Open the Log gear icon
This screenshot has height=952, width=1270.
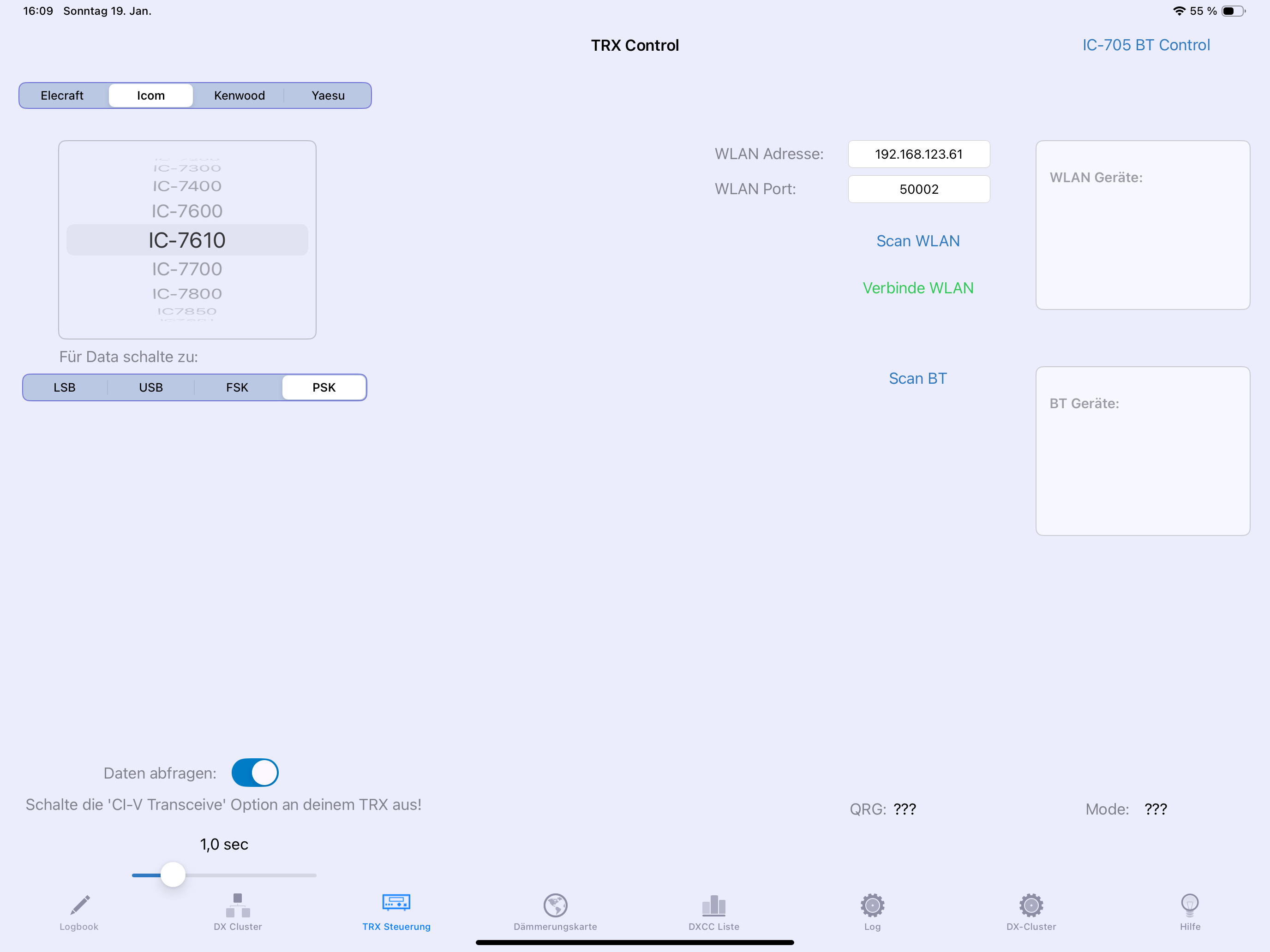[872, 905]
